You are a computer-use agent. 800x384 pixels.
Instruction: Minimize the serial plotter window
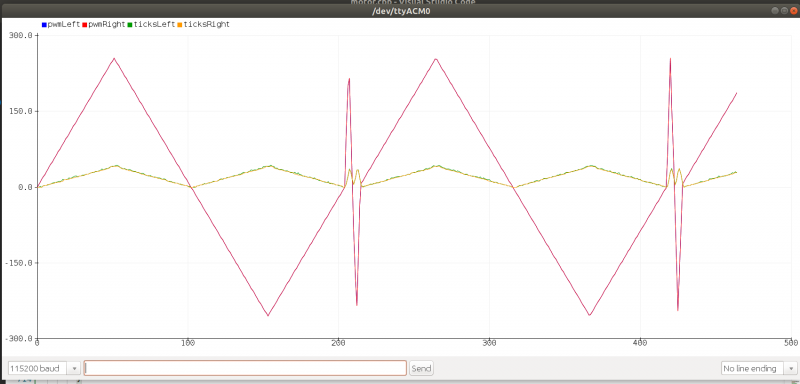point(775,10)
